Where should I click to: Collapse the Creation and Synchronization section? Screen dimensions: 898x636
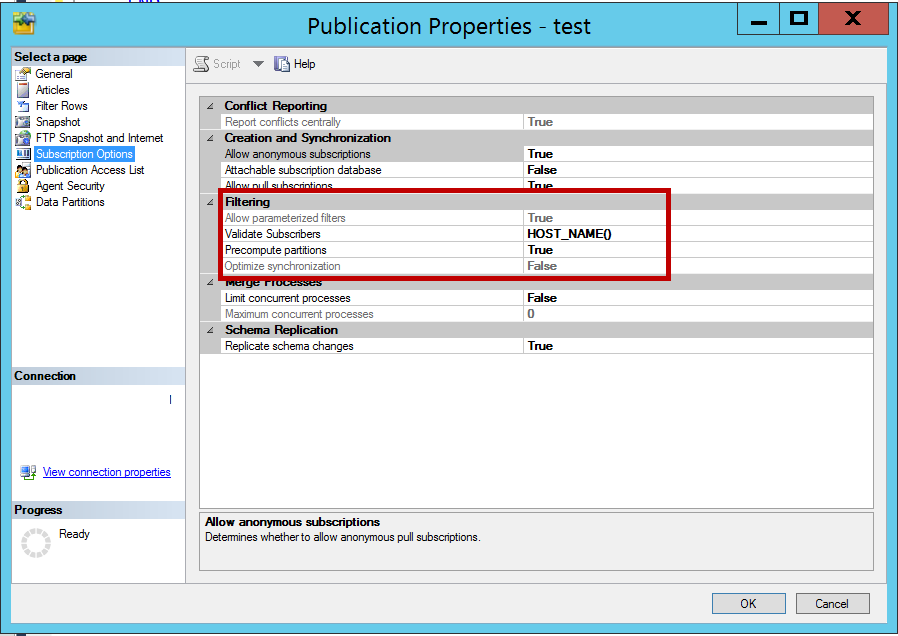210,138
